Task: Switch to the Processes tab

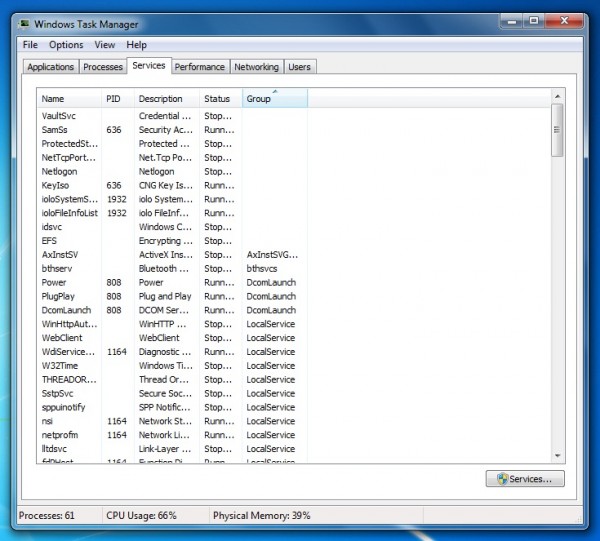Action: pyautogui.click(x=103, y=67)
